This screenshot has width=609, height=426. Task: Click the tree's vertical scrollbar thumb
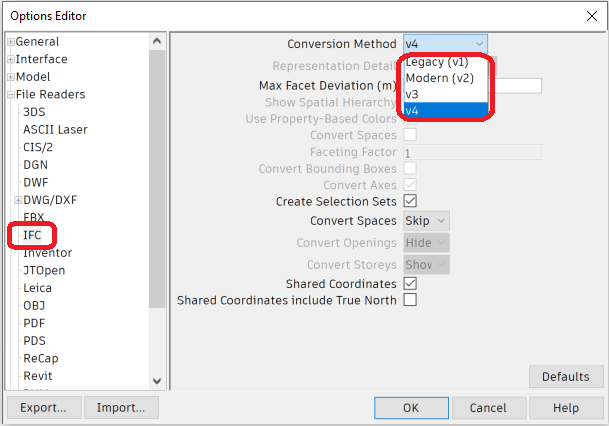157,179
